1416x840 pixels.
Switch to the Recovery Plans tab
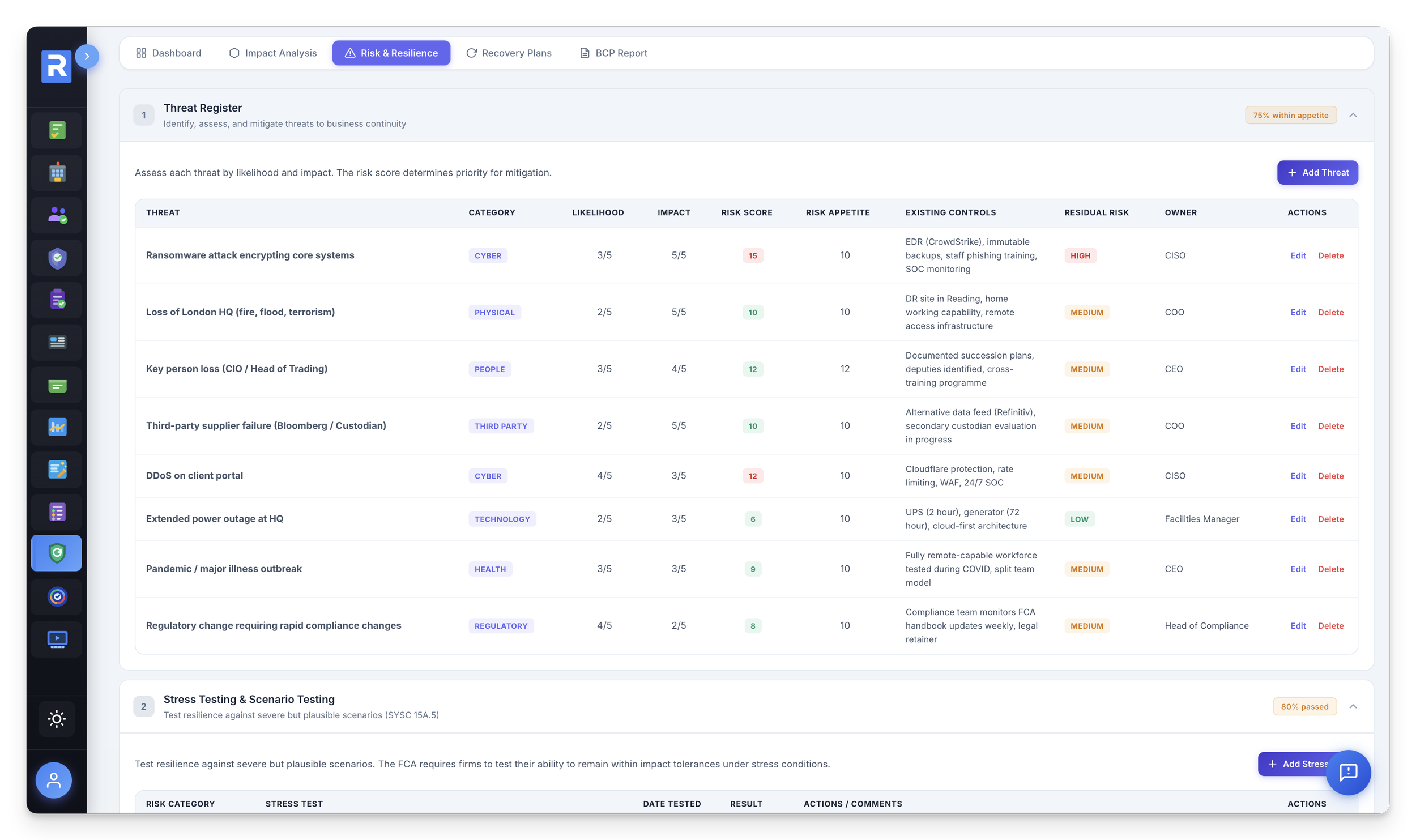509,53
